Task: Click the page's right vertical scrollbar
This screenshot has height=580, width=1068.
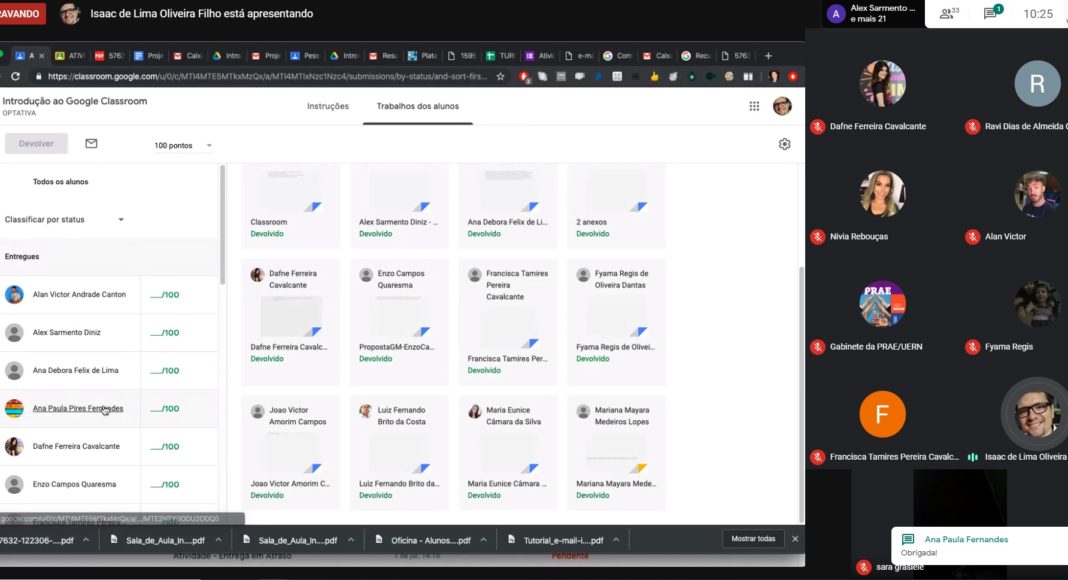Action: coord(801,393)
